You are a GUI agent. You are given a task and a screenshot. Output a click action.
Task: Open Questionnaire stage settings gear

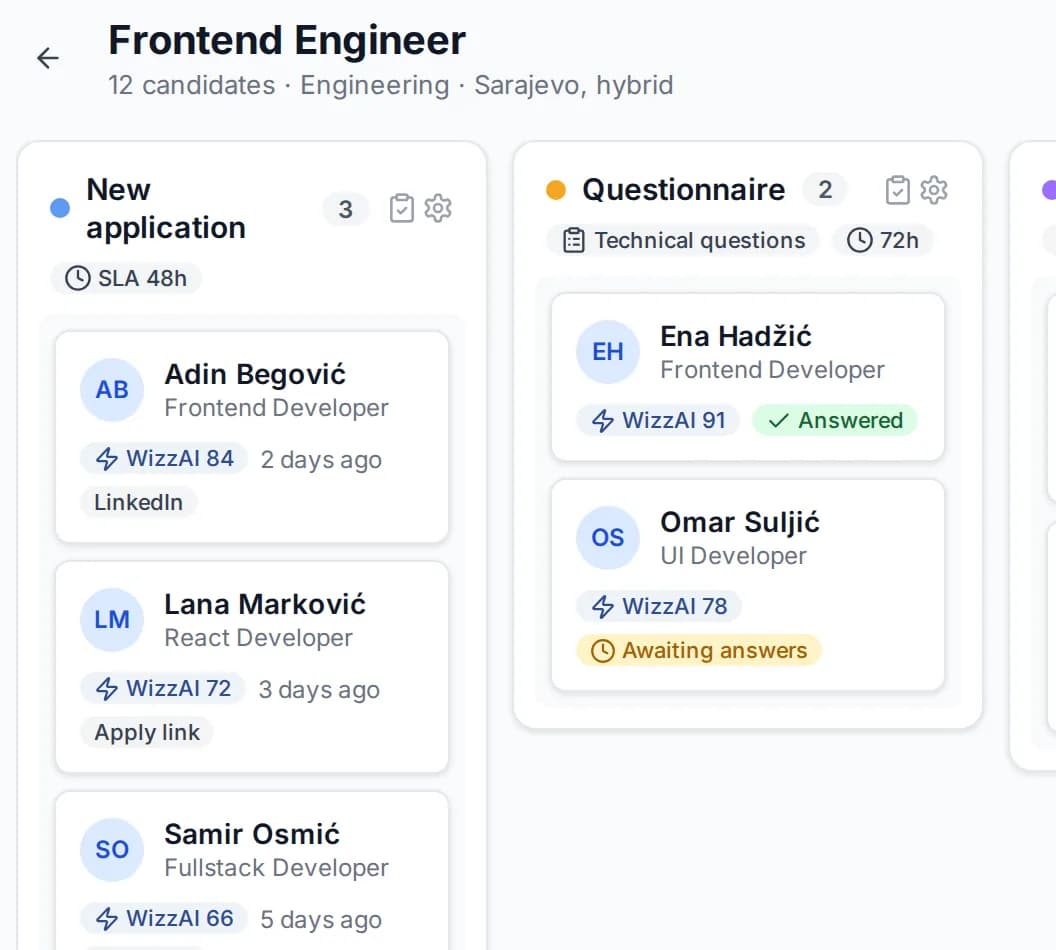click(934, 191)
